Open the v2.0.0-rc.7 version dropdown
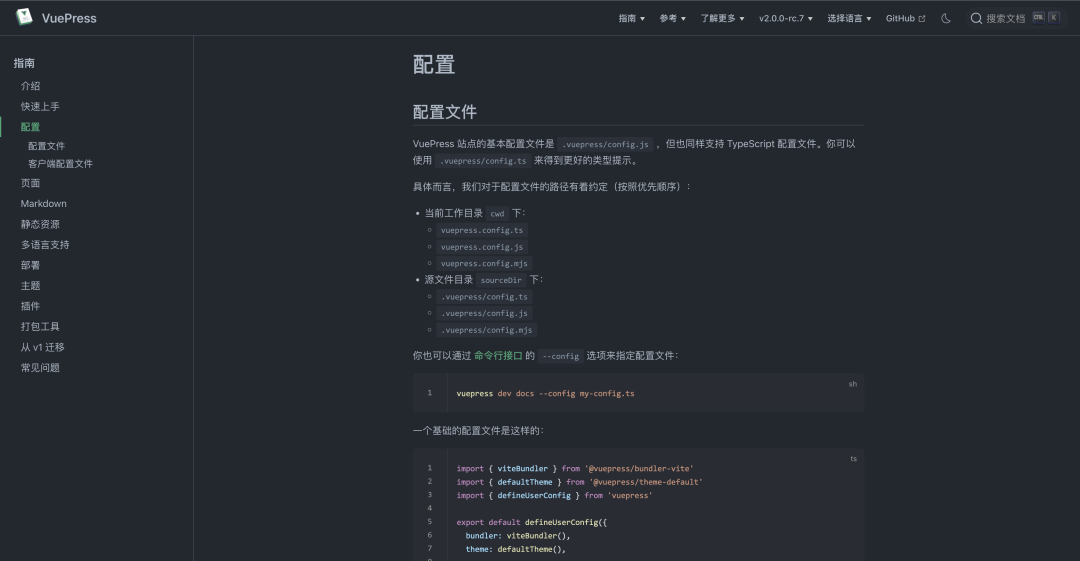Screen dimensions: 1080x561 786,19
